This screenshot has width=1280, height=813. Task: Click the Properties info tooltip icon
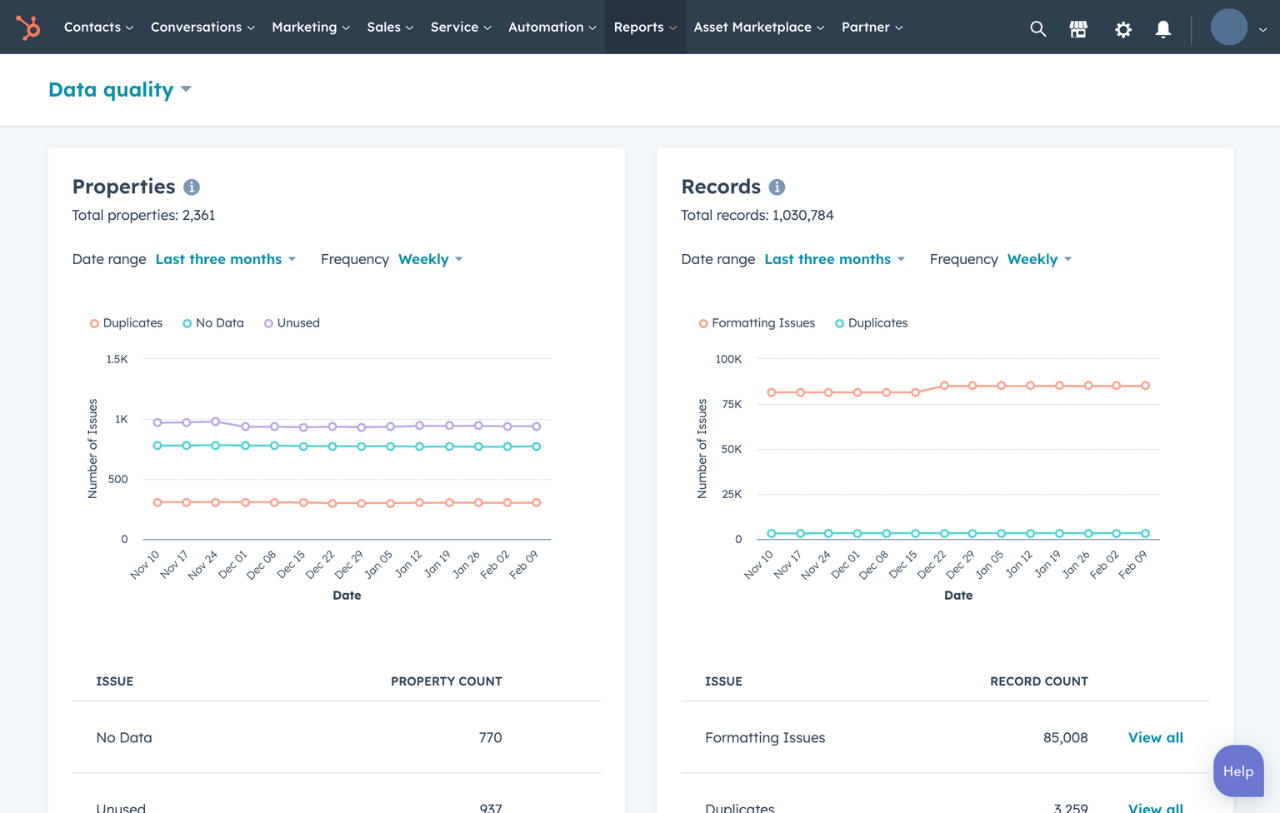(x=193, y=186)
